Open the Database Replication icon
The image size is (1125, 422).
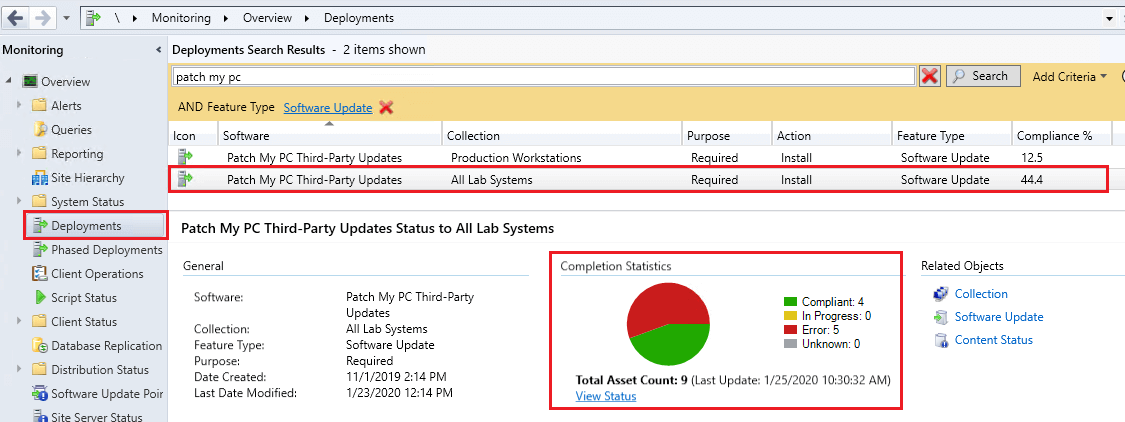[39, 346]
